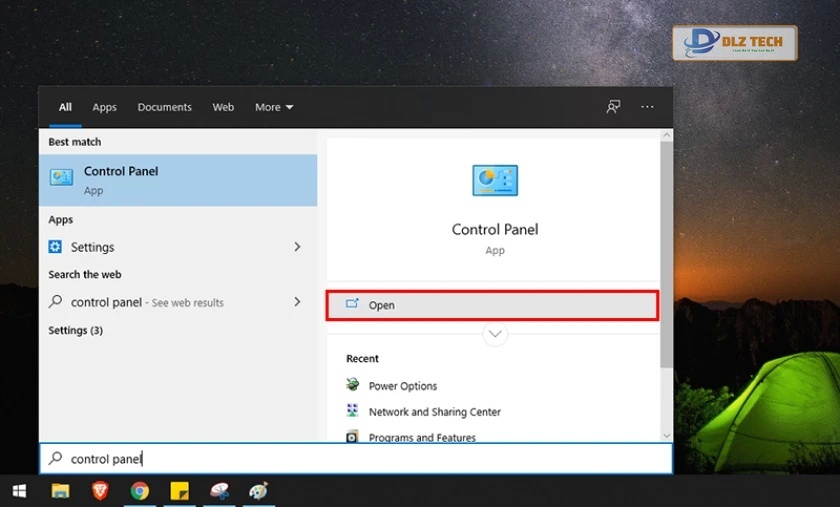Click the scroll down arrow in preview pane
Screen dimensions: 840x507
[x=666, y=435]
